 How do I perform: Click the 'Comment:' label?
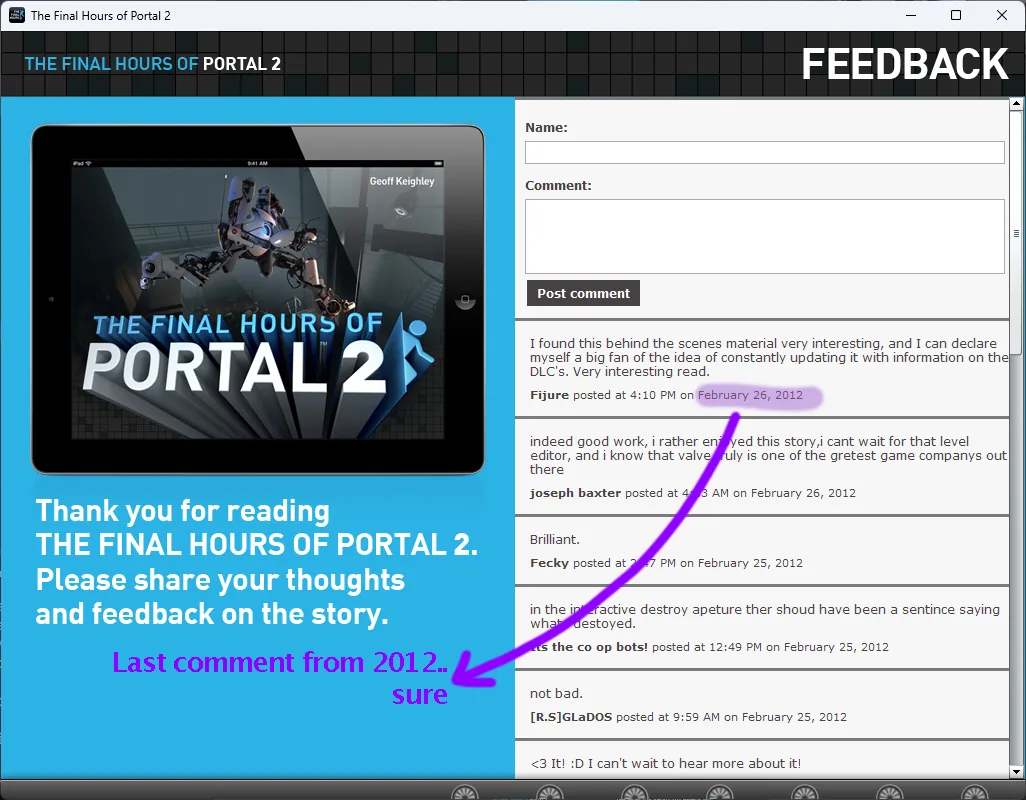tap(558, 186)
